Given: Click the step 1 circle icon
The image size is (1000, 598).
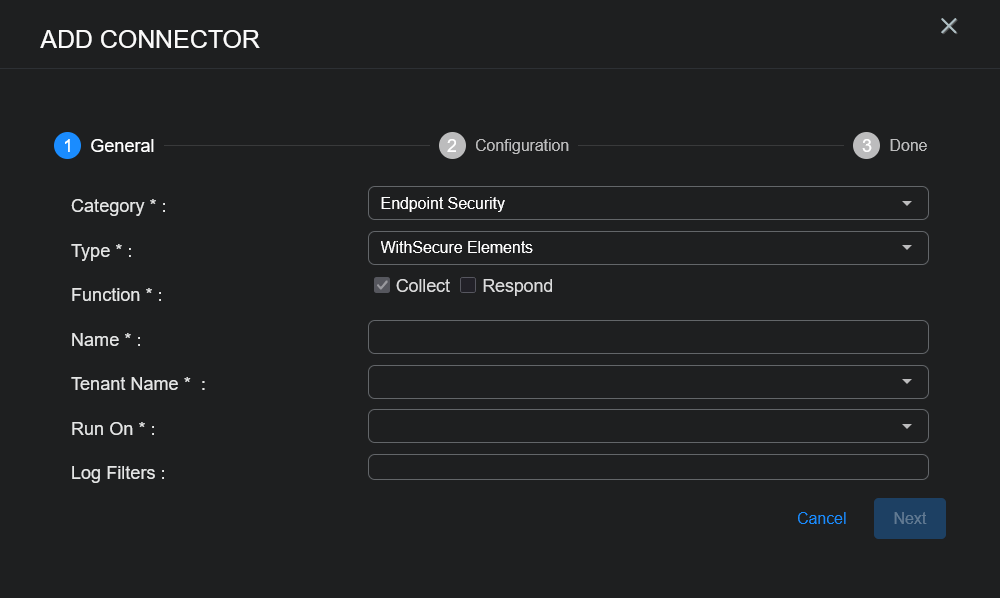Looking at the screenshot, I should click(x=67, y=146).
